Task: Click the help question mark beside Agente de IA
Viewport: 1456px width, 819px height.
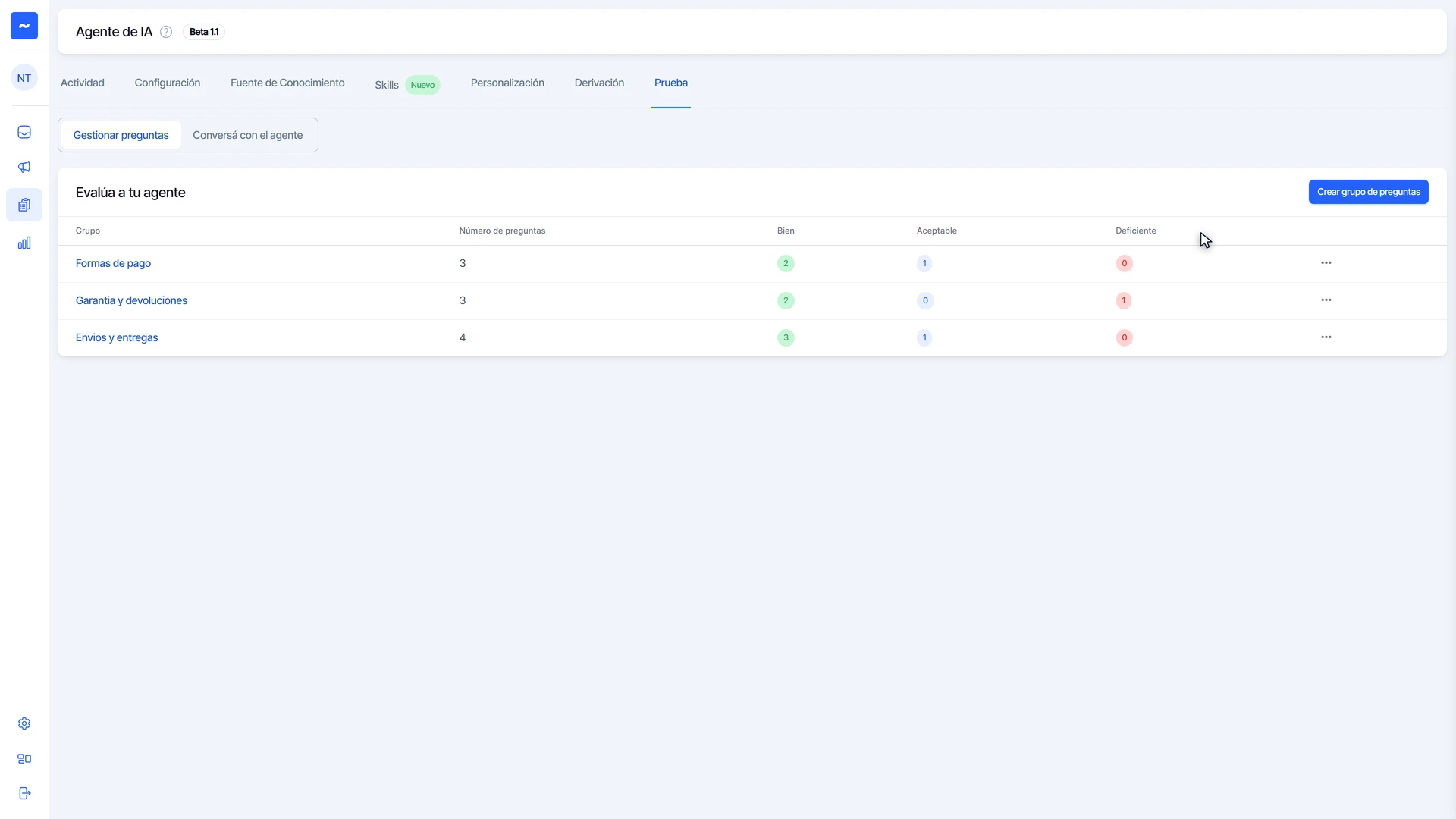Action: 166,32
